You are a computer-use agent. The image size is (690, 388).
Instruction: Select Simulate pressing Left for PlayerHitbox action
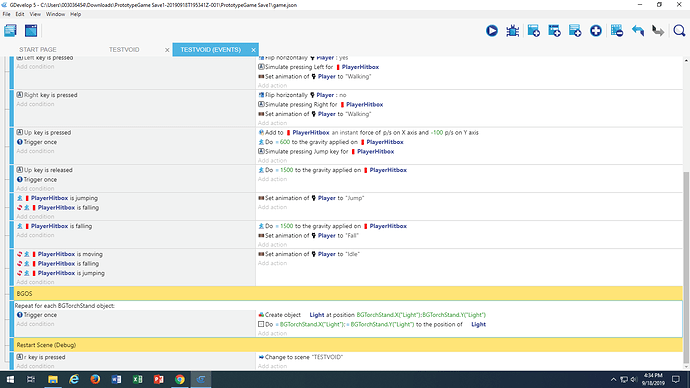[x=319, y=67]
